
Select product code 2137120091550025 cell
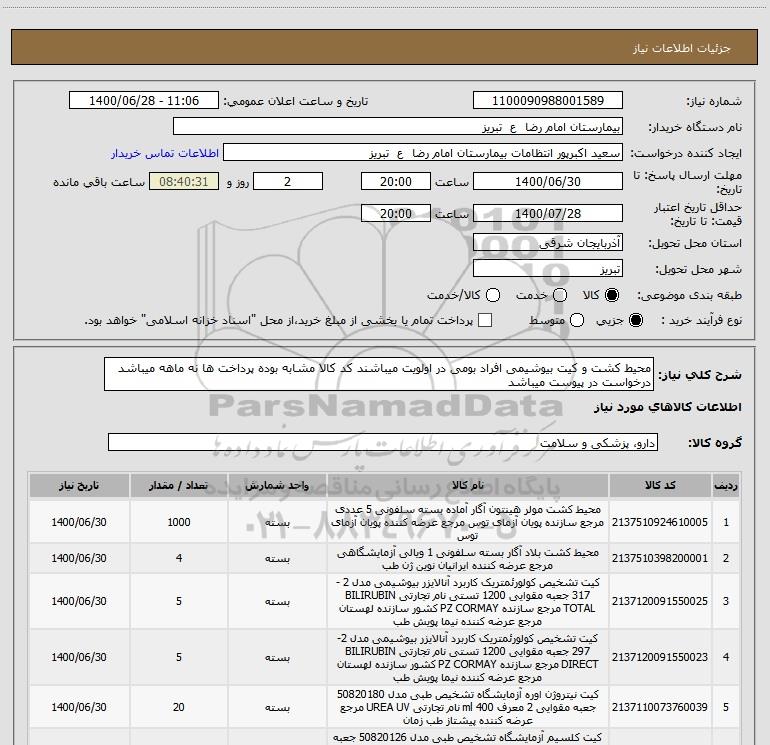(x=660, y=601)
